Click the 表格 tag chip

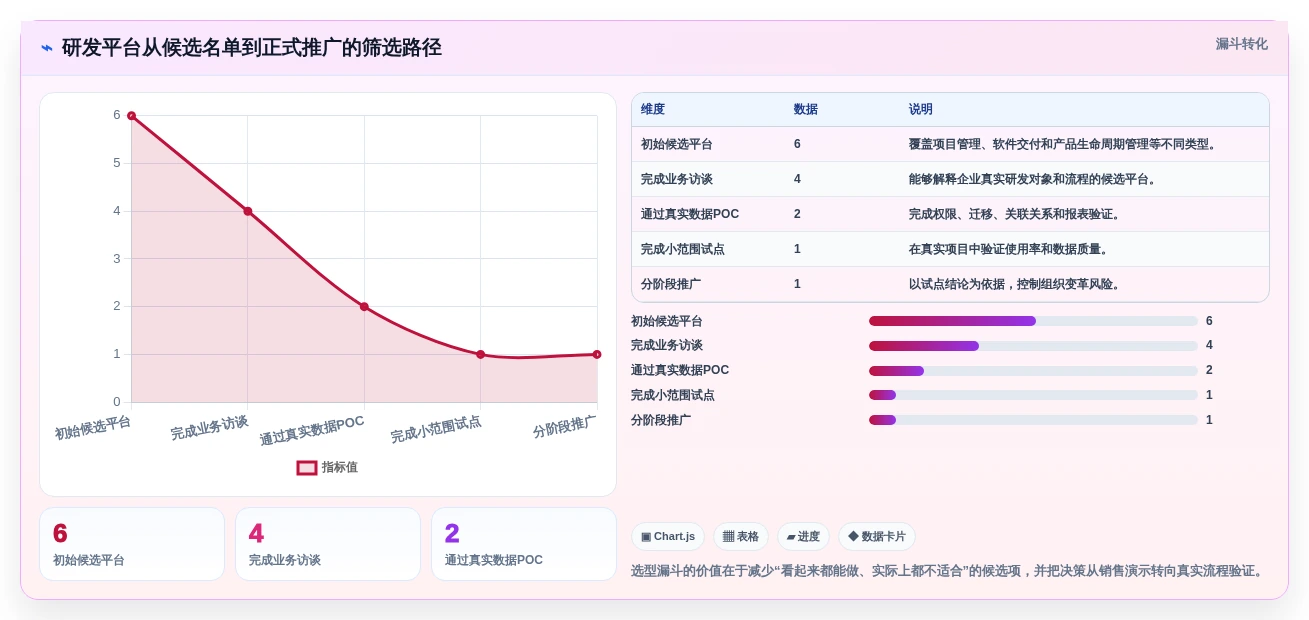tap(741, 537)
